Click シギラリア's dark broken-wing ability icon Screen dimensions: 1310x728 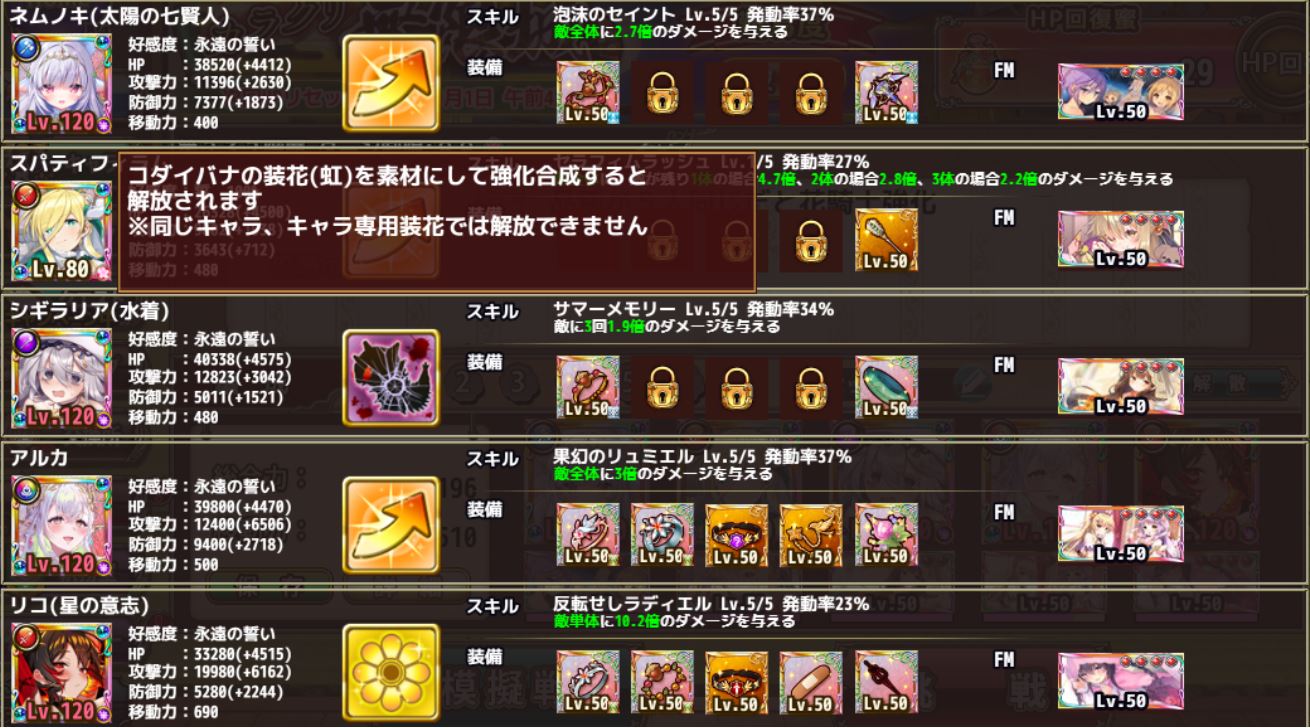pyautogui.click(x=391, y=377)
